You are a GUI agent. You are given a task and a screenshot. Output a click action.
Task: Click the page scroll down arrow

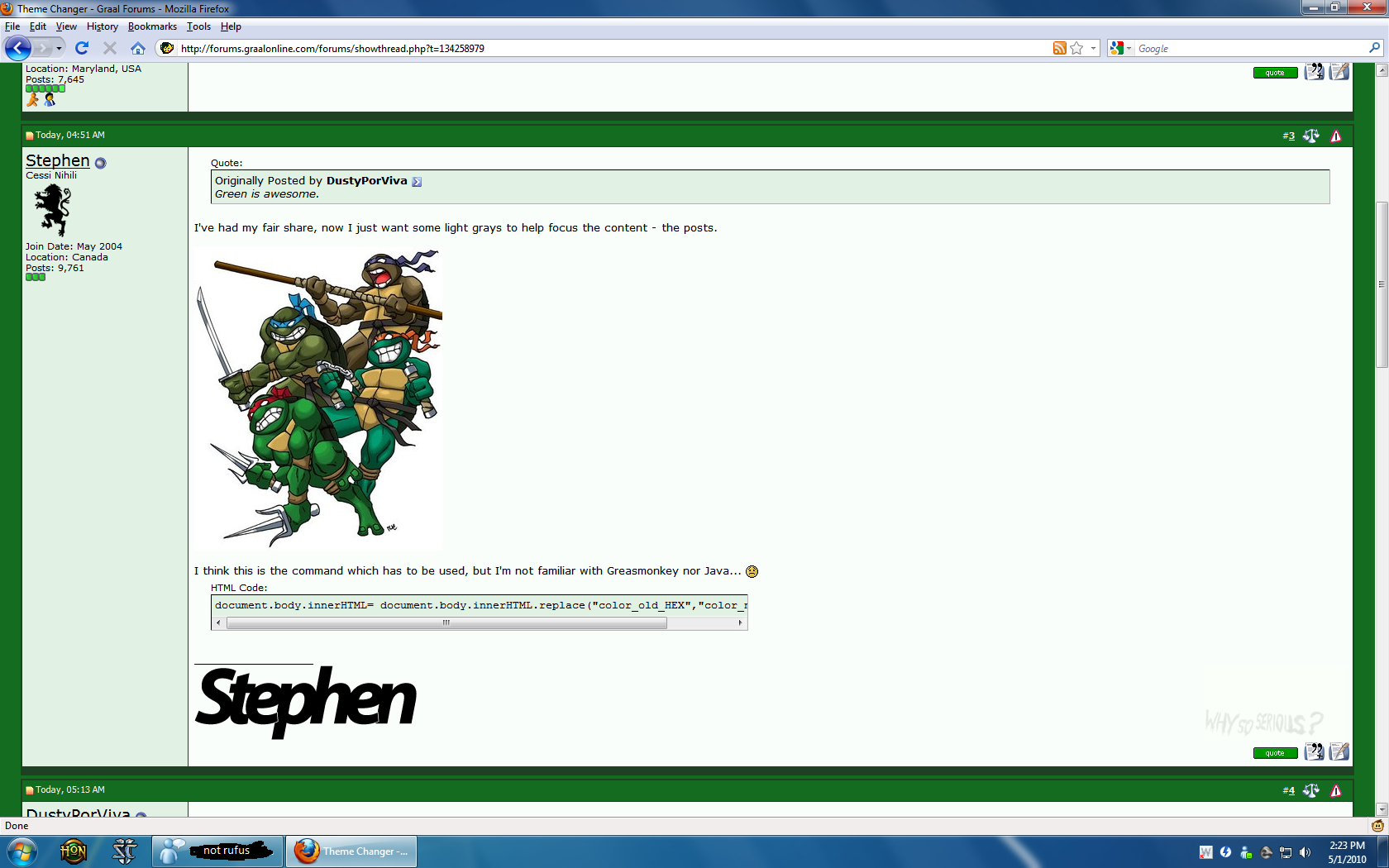pos(1381,809)
